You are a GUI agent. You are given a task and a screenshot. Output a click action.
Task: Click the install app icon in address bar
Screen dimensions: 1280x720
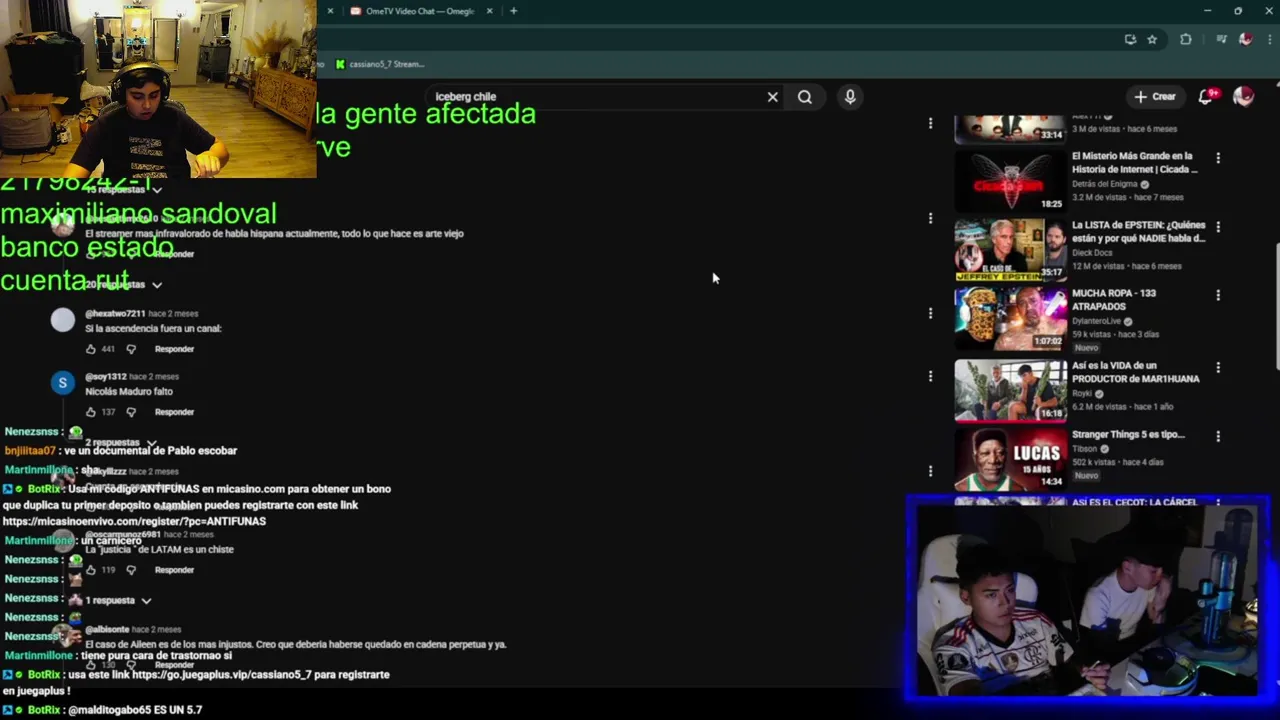pos(1130,39)
